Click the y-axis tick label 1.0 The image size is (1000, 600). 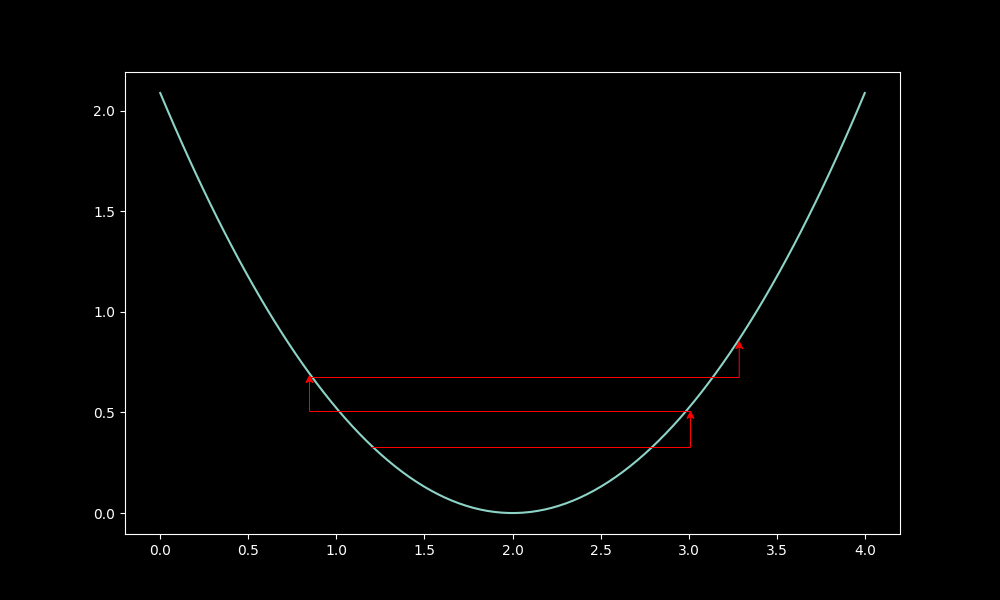pyautogui.click(x=103, y=312)
